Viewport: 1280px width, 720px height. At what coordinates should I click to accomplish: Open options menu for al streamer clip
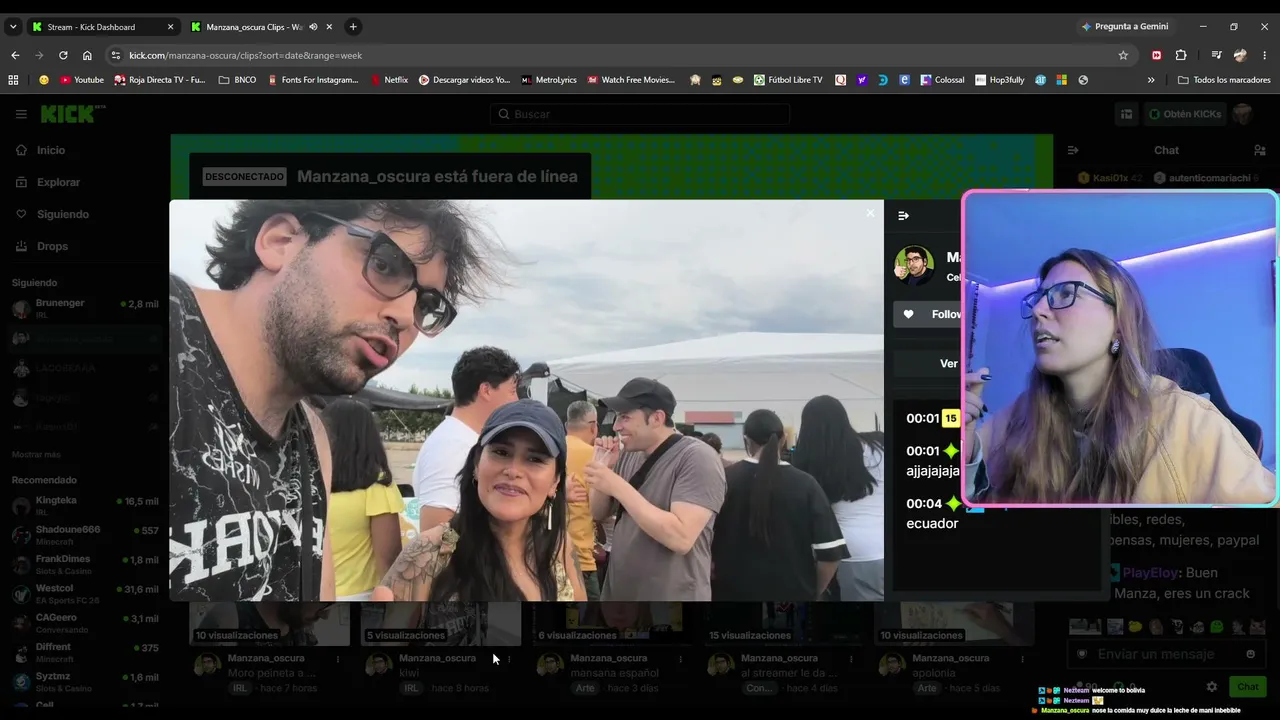pos(852,659)
